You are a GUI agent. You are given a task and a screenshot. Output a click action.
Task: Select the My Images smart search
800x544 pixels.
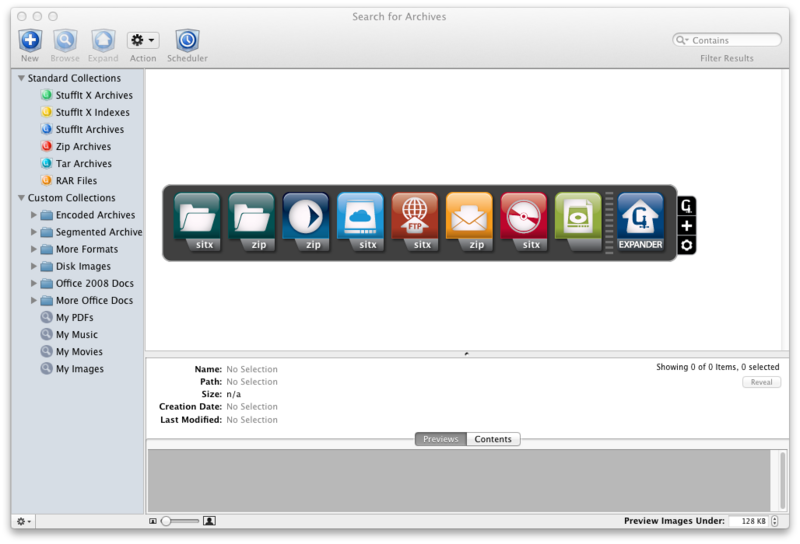[x=72, y=368]
